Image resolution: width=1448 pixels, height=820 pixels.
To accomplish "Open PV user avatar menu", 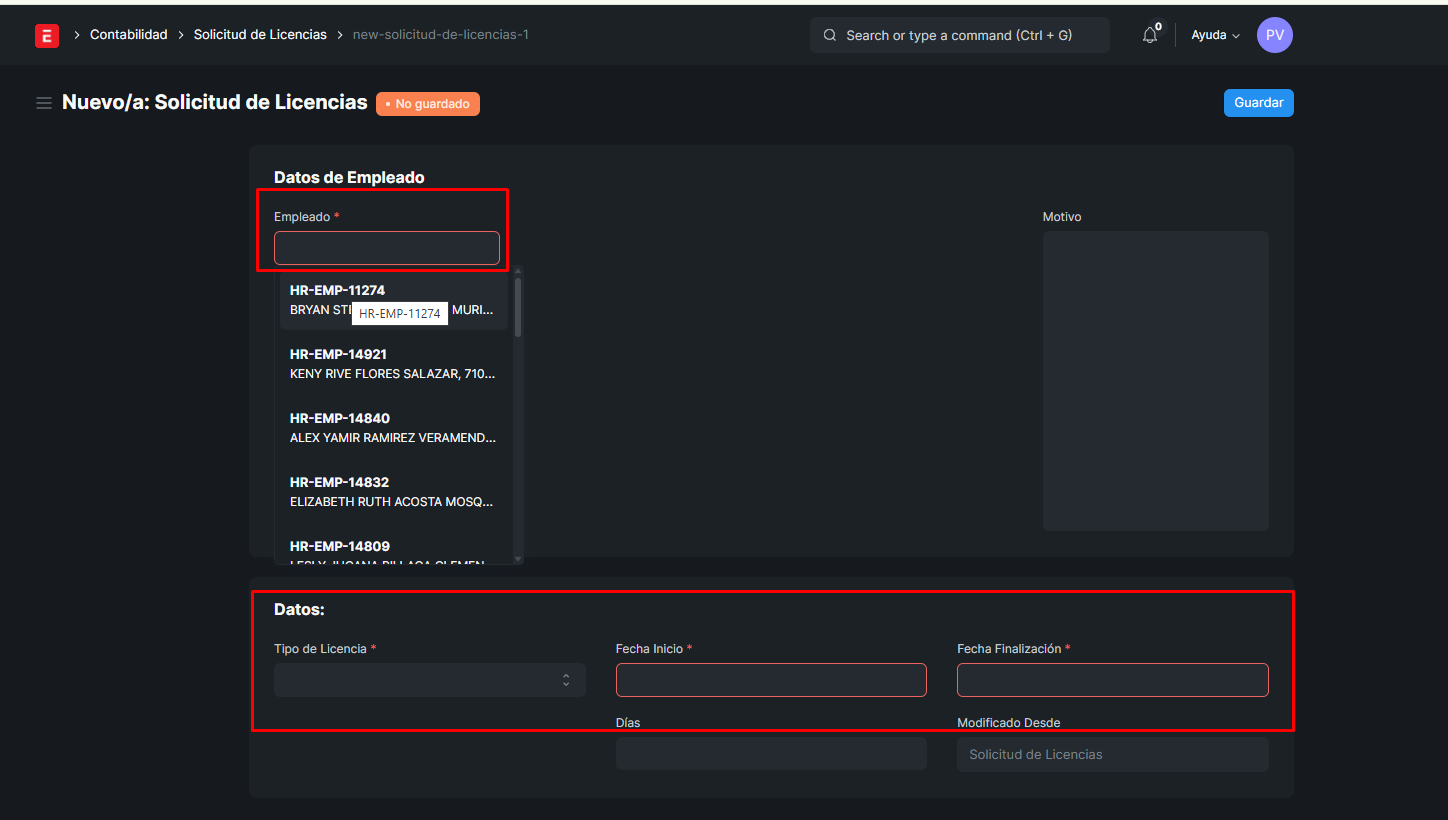I will pos(1274,35).
